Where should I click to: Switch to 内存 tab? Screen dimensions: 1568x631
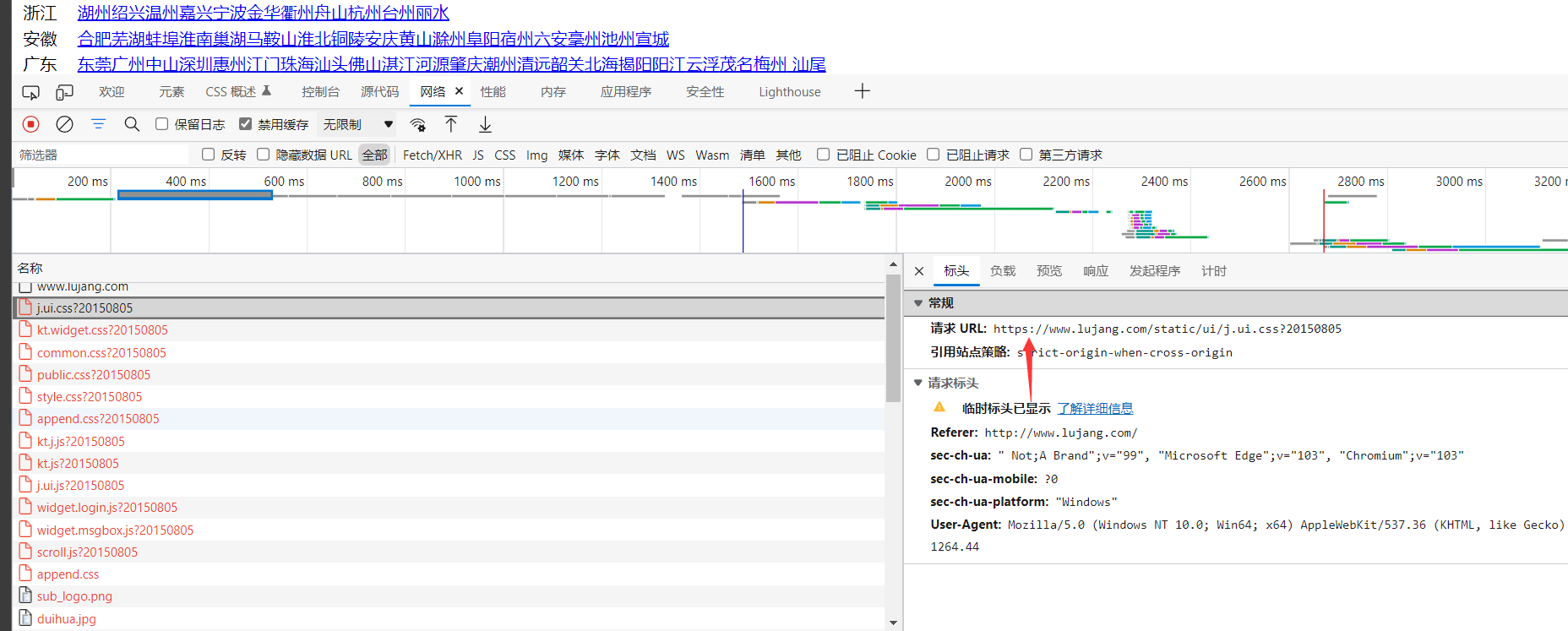(x=553, y=91)
